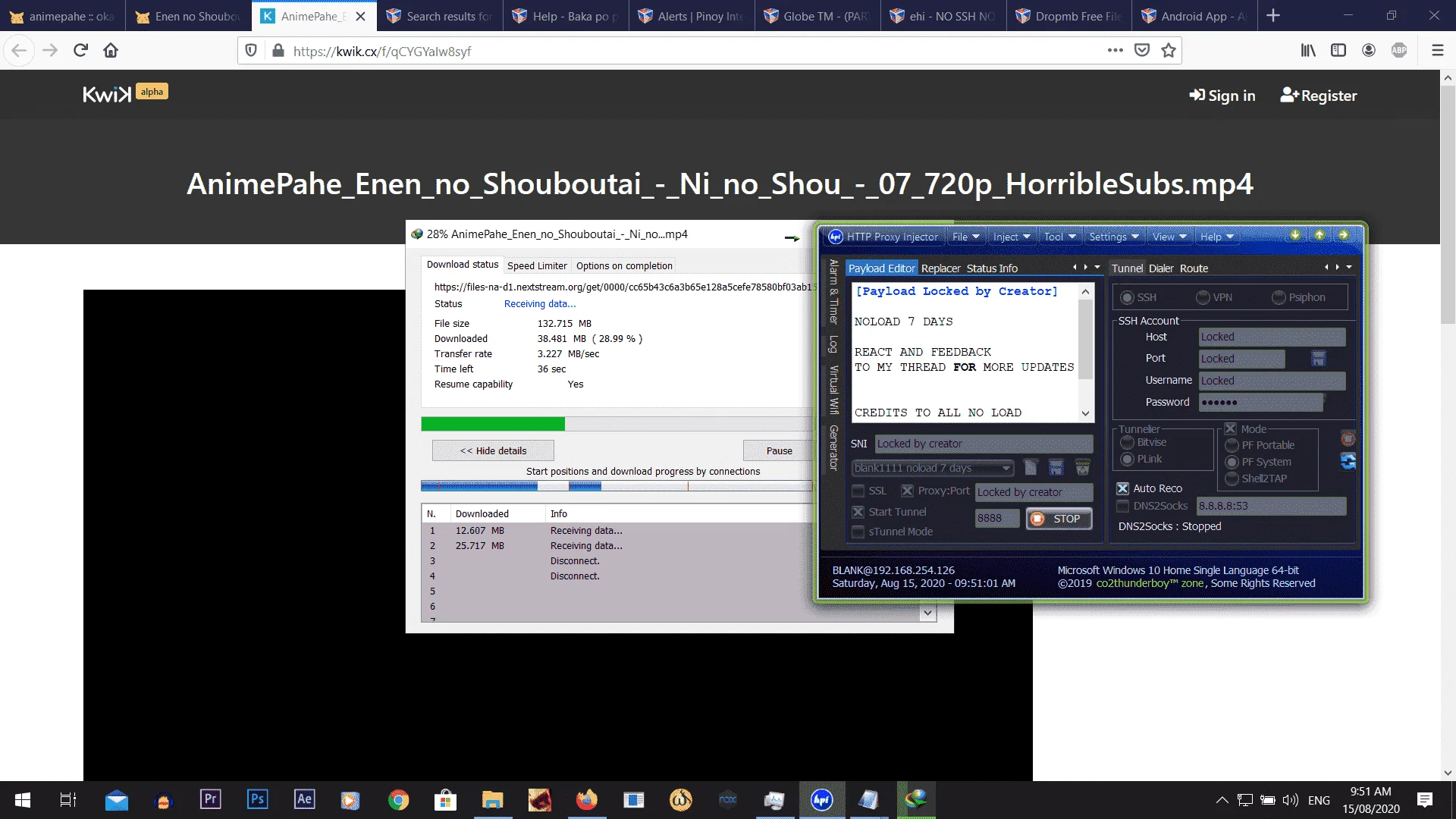Expand the Payload Editor tab list arrow

click(1097, 267)
